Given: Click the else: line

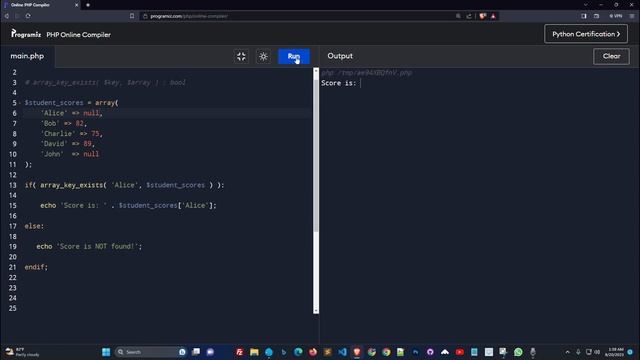Looking at the screenshot, I should pos(34,226).
